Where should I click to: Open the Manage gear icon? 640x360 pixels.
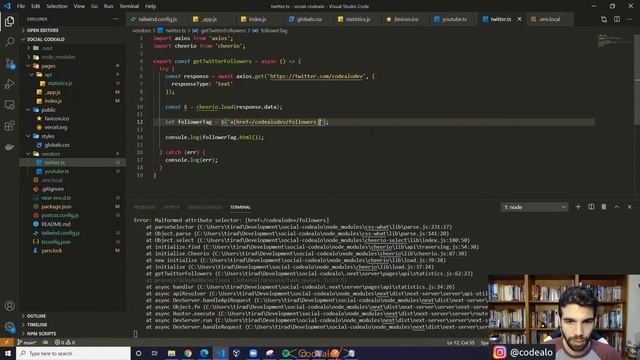9,327
